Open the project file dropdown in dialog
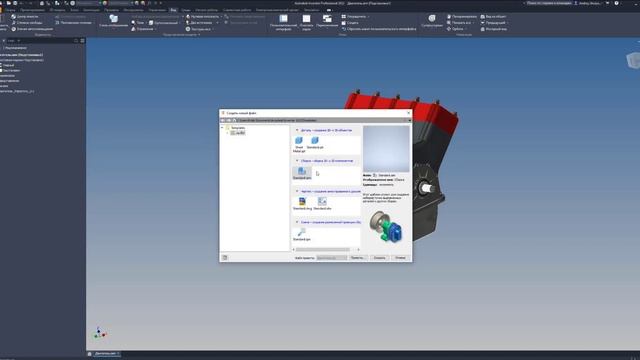640x360 pixels. [331, 258]
